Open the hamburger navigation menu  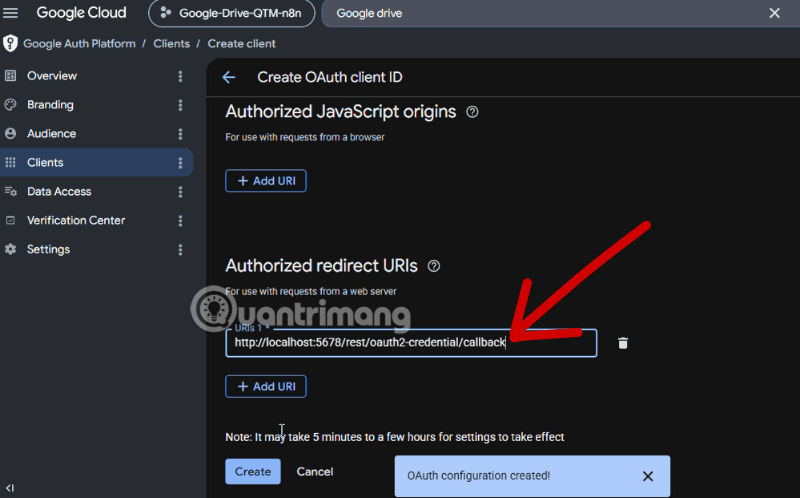coord(10,13)
